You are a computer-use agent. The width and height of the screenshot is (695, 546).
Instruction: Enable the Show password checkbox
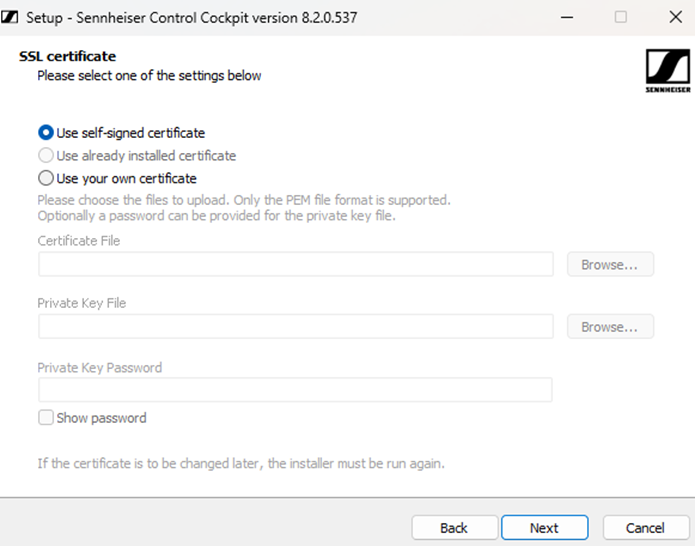pyautogui.click(x=46, y=418)
